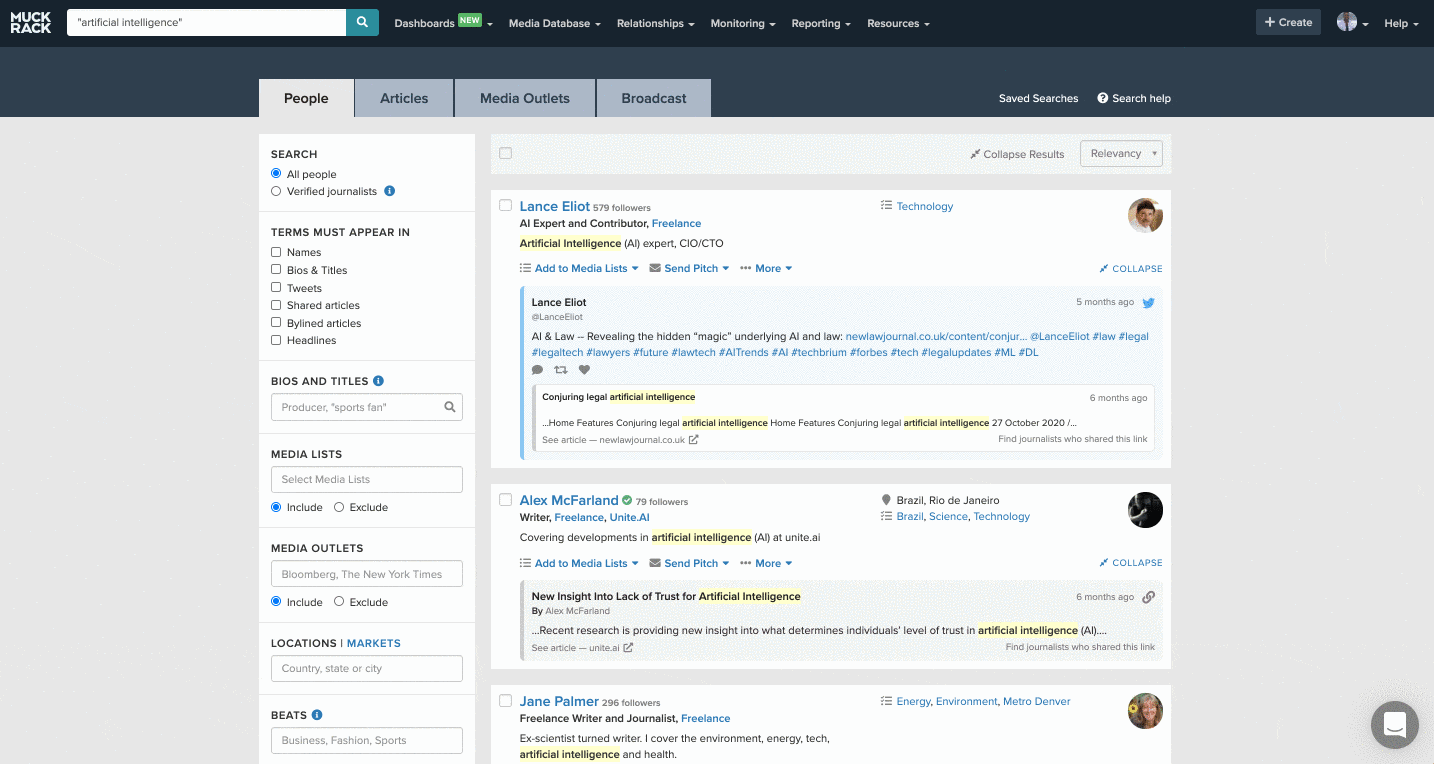Click the Twitter bird icon on Lance Eliot's tweet
Image resolution: width=1434 pixels, height=764 pixels.
1149,303
